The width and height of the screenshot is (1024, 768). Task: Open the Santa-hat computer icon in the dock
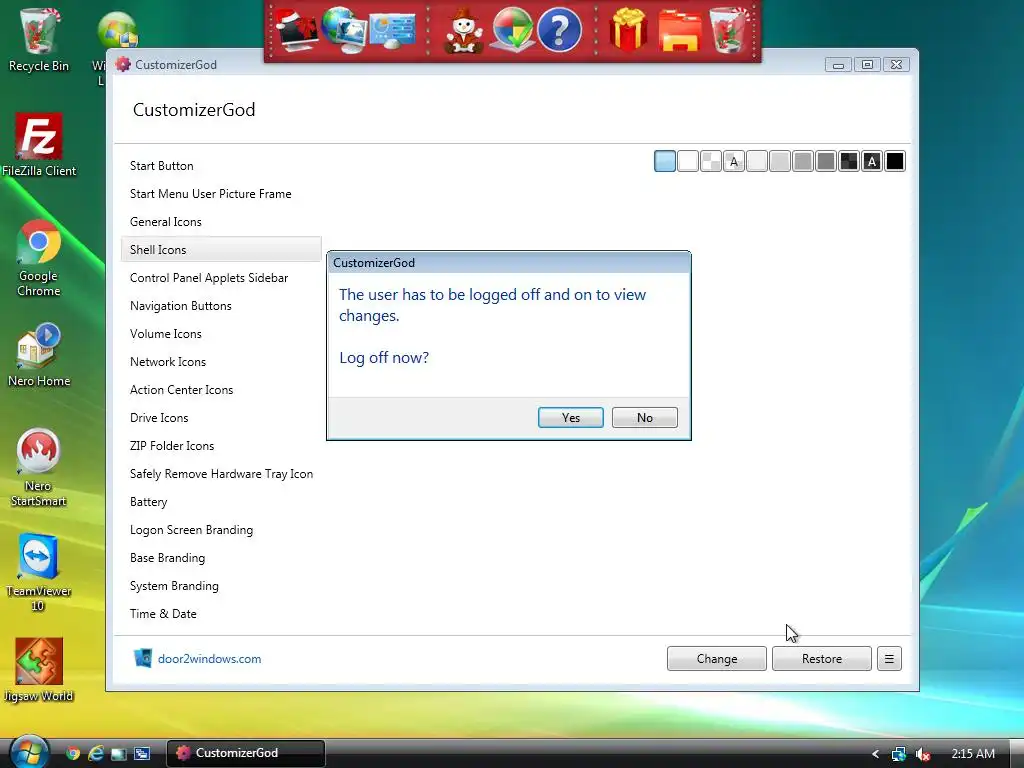(297, 29)
